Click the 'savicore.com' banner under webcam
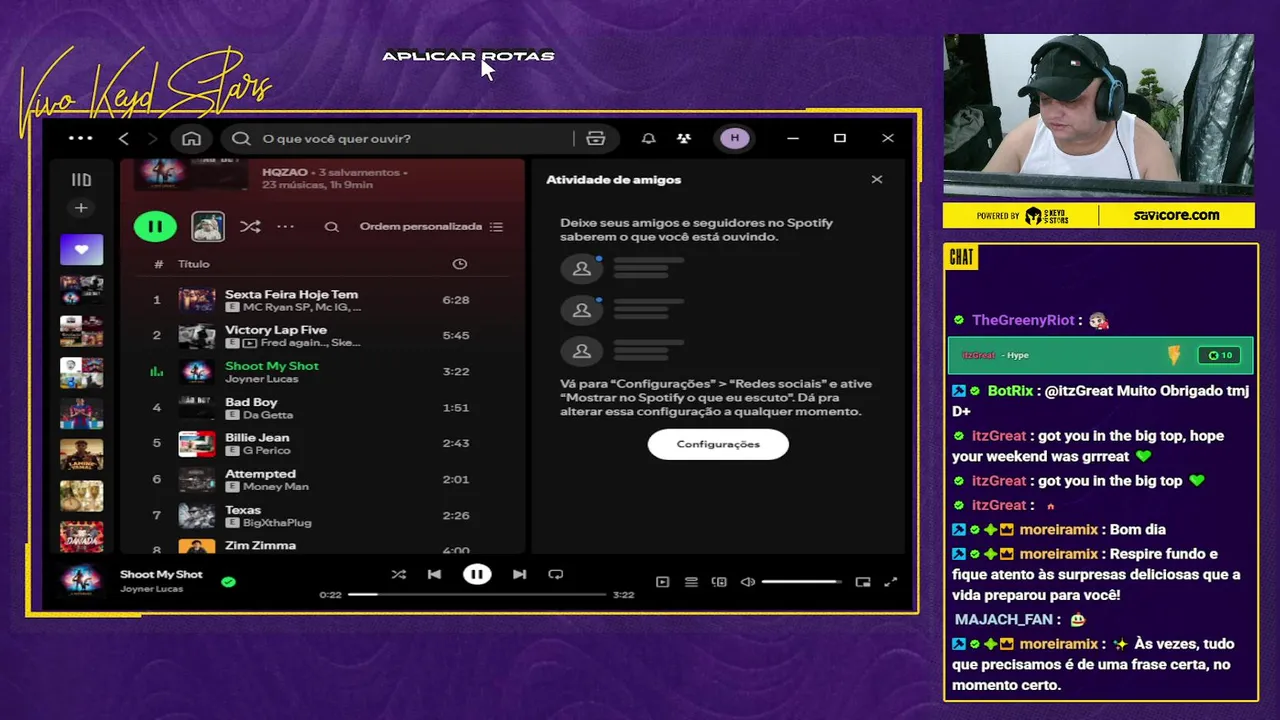The height and width of the screenshot is (720, 1280). click(x=1177, y=215)
